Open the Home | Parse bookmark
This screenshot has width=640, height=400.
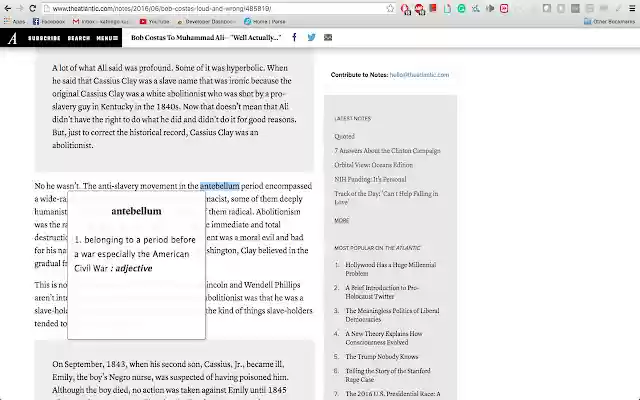[x=265, y=22]
